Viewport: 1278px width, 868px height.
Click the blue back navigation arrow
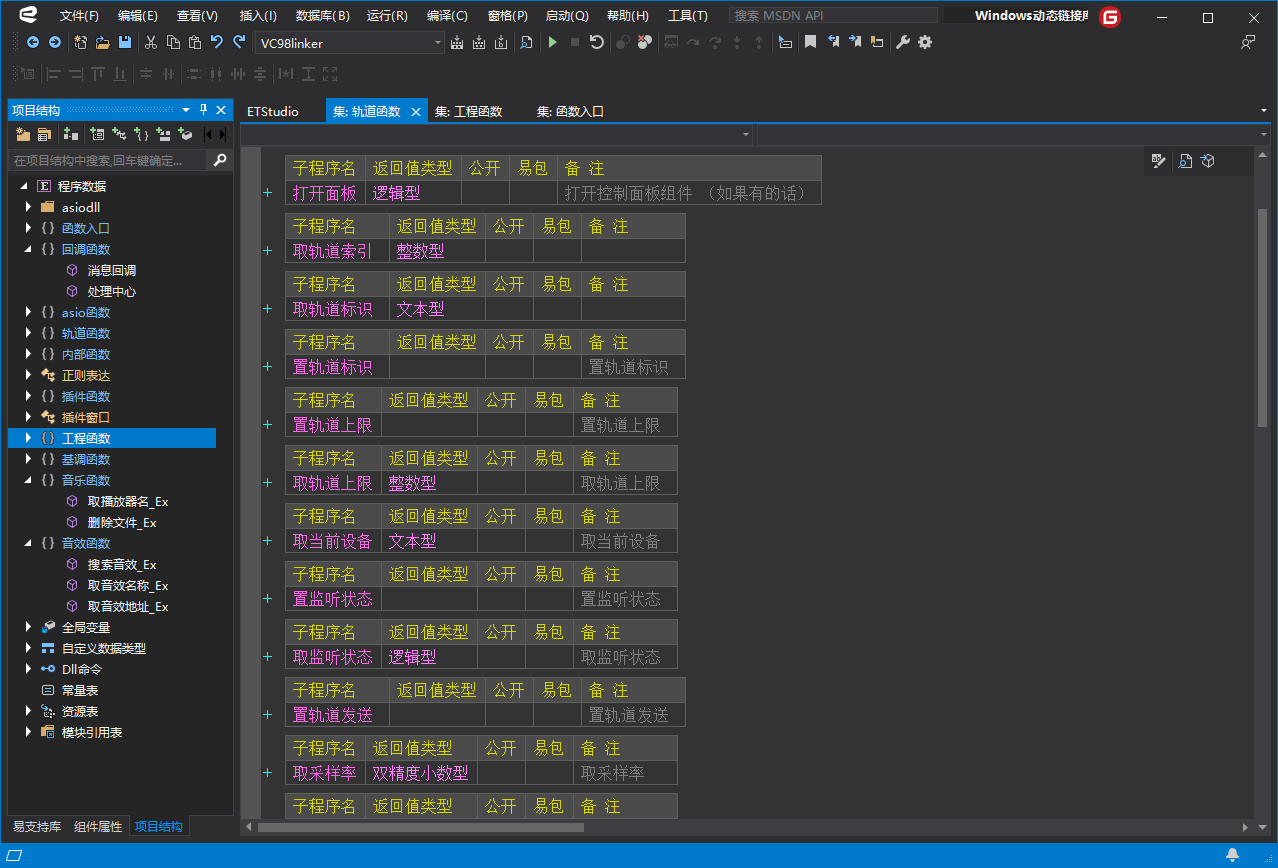pyautogui.click(x=33, y=42)
